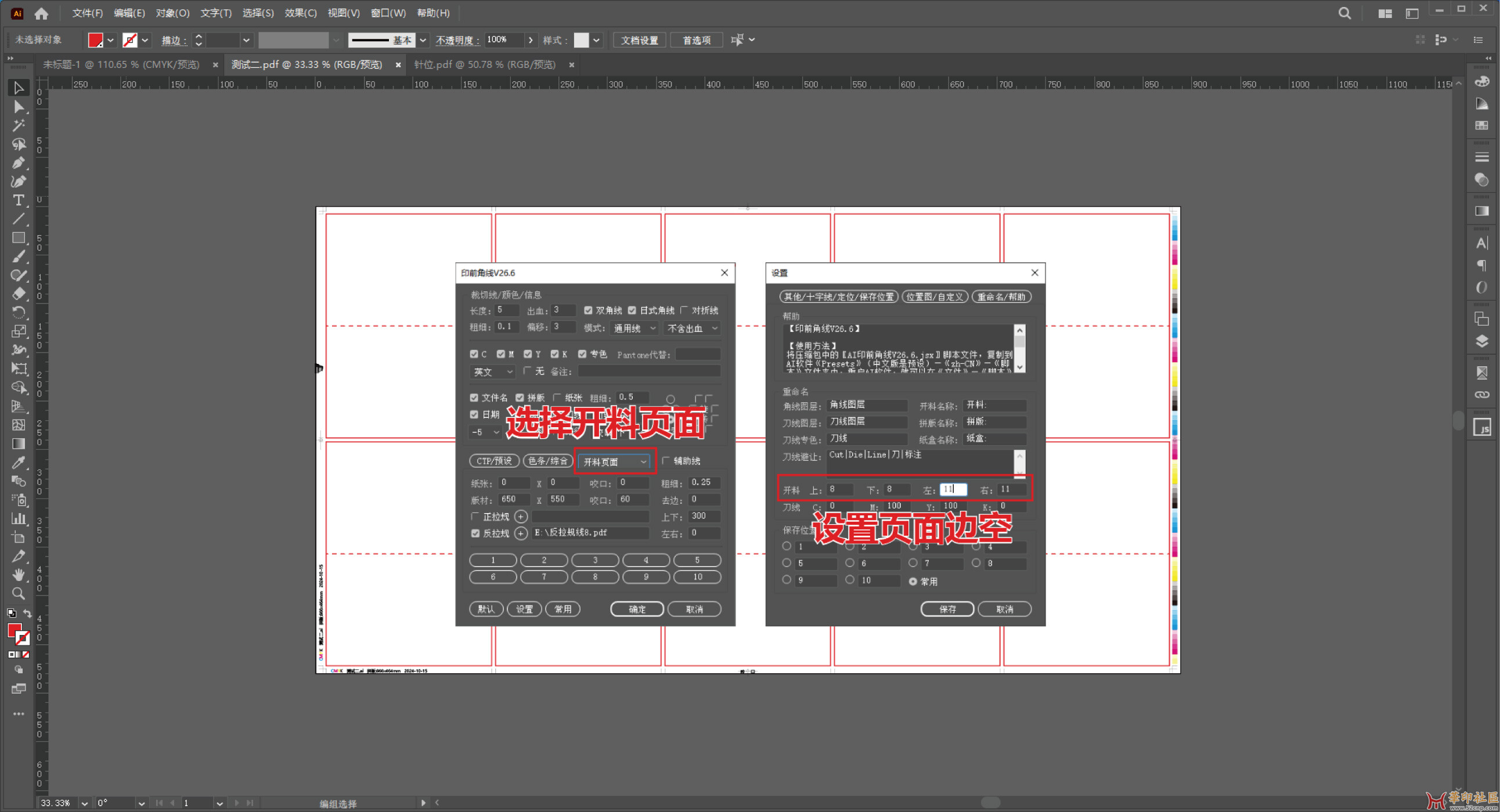
Task: Toggle the 日期 checkbox
Action: (x=474, y=414)
